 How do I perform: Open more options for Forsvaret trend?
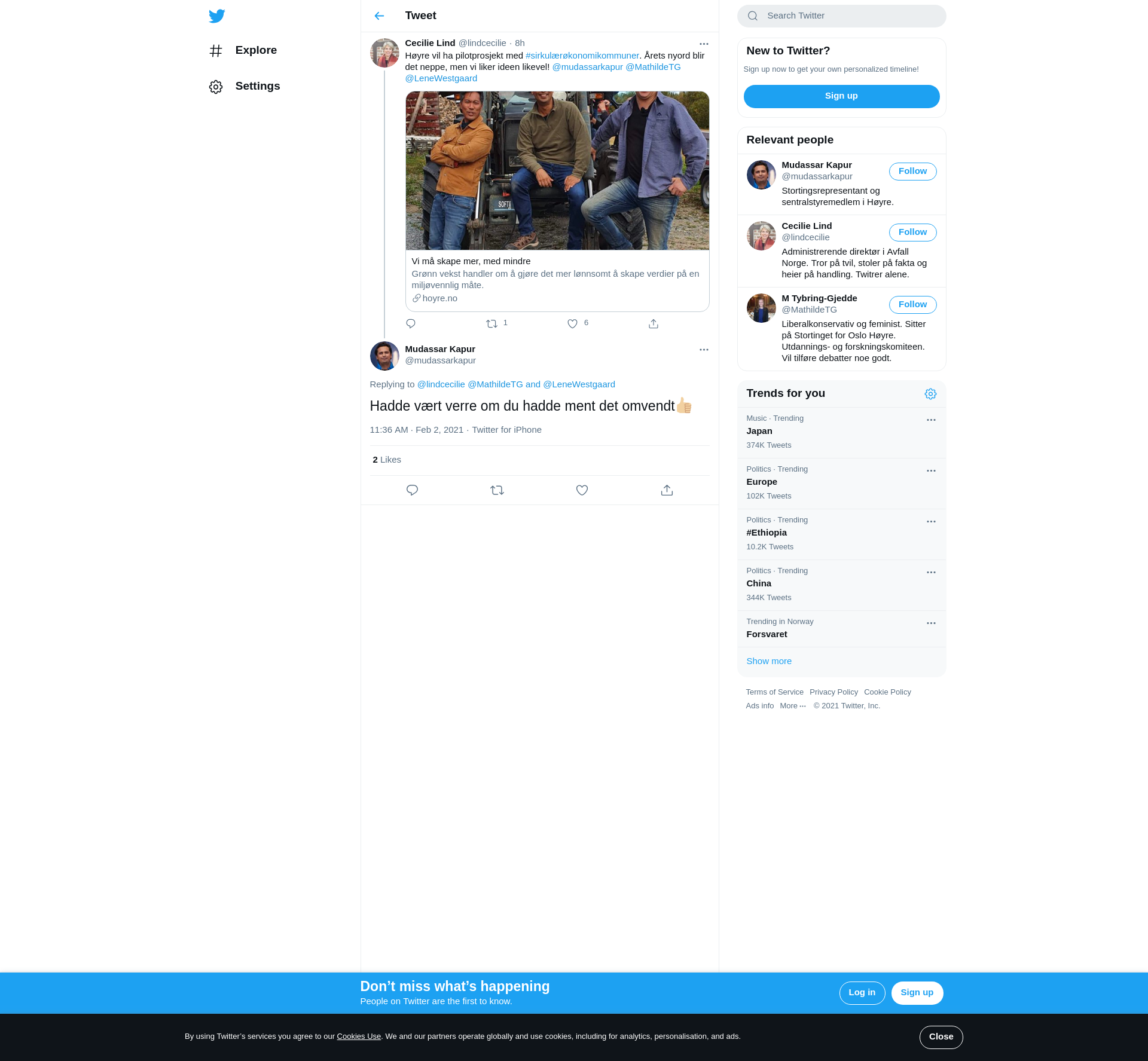pyautogui.click(x=931, y=623)
